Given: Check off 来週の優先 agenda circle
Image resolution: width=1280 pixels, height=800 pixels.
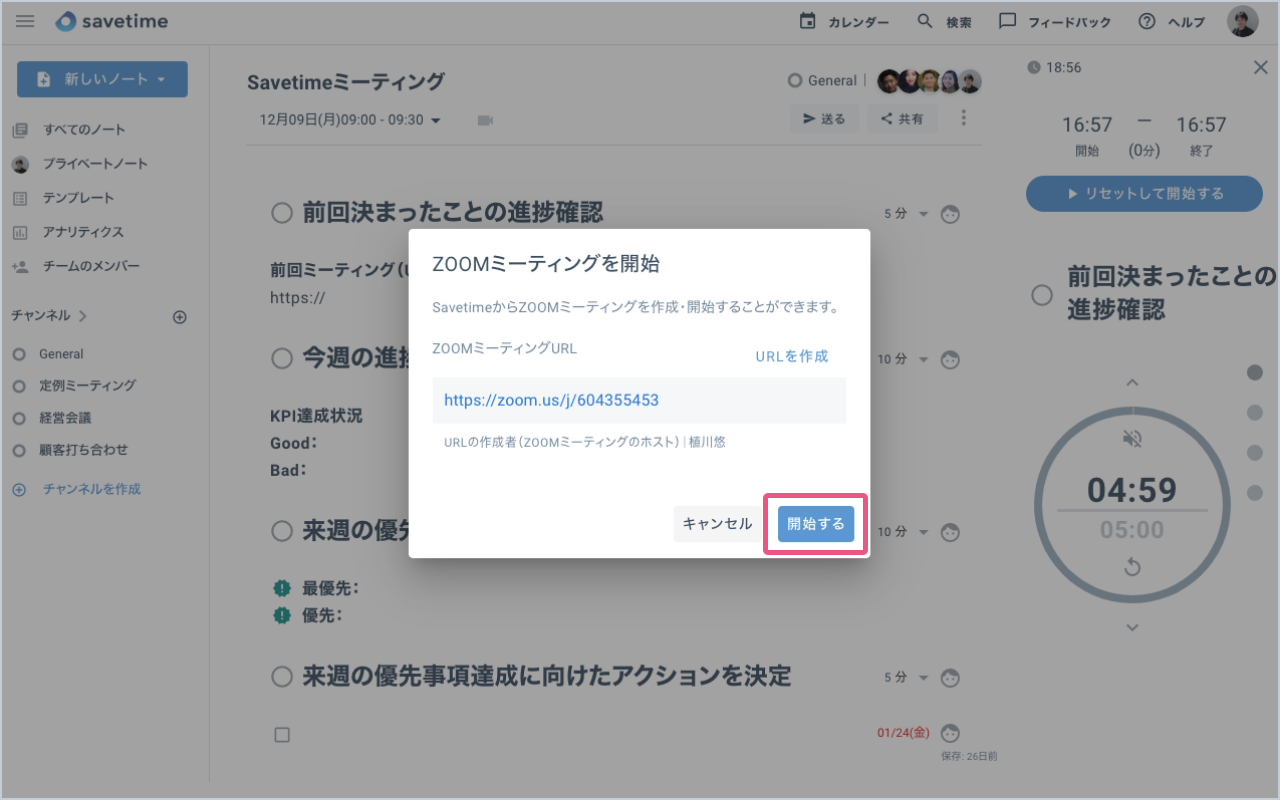Looking at the screenshot, I should (x=282, y=532).
